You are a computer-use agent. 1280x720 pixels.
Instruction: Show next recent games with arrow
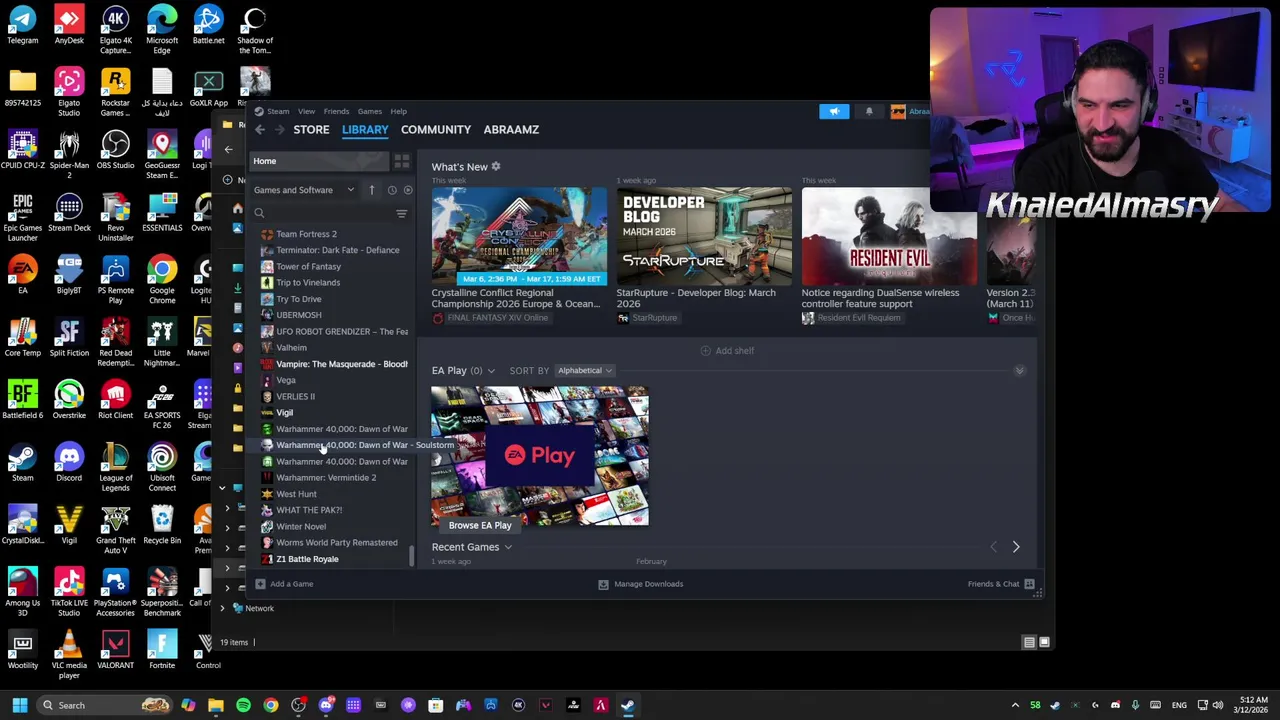pos(1016,547)
